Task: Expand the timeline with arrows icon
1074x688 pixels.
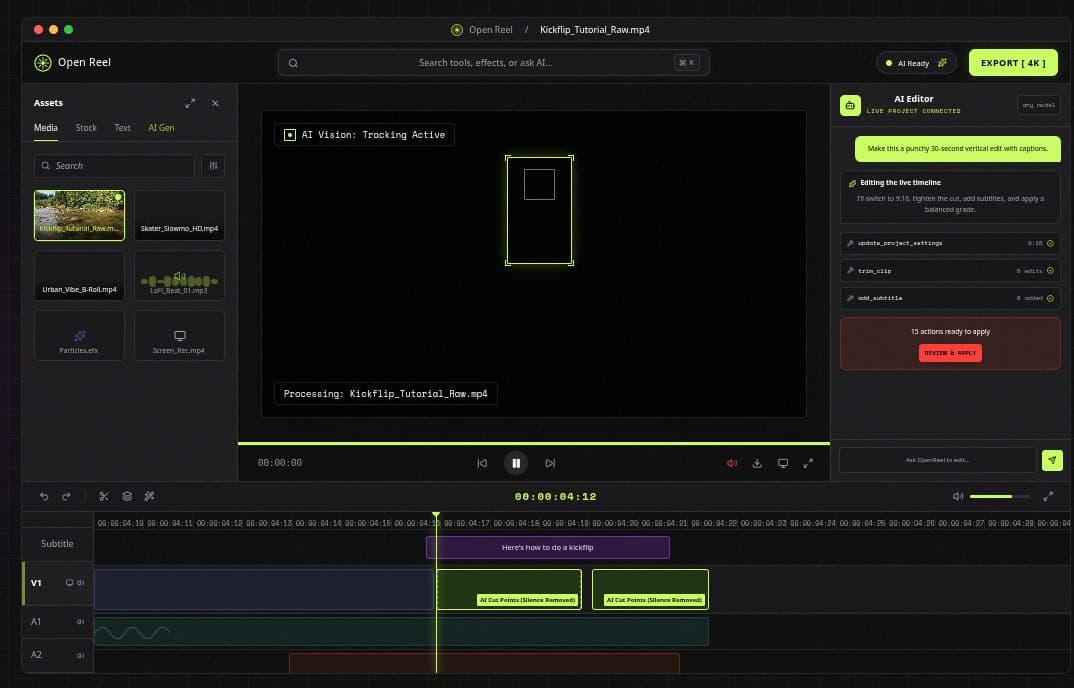Action: click(x=1048, y=496)
